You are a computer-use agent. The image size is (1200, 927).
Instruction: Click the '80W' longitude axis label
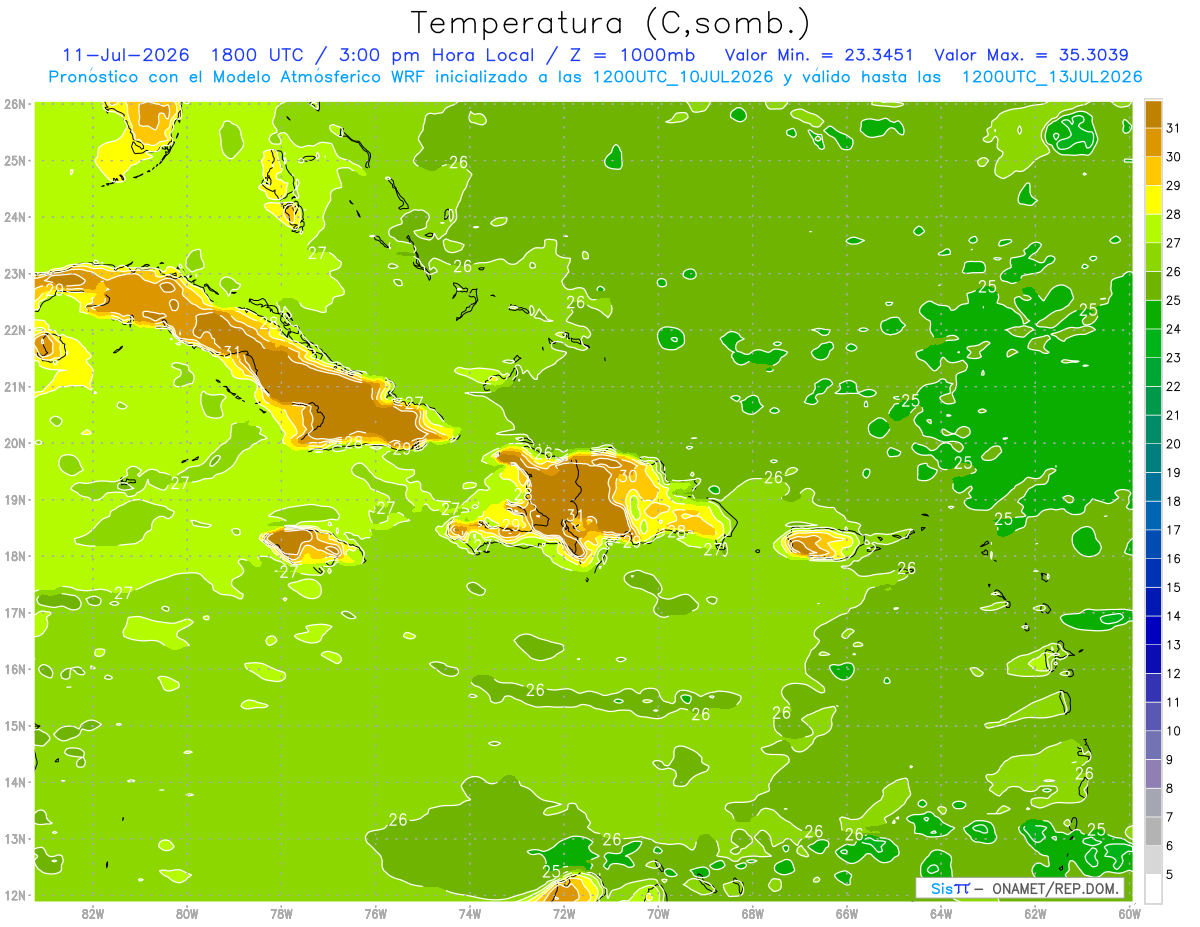186,913
